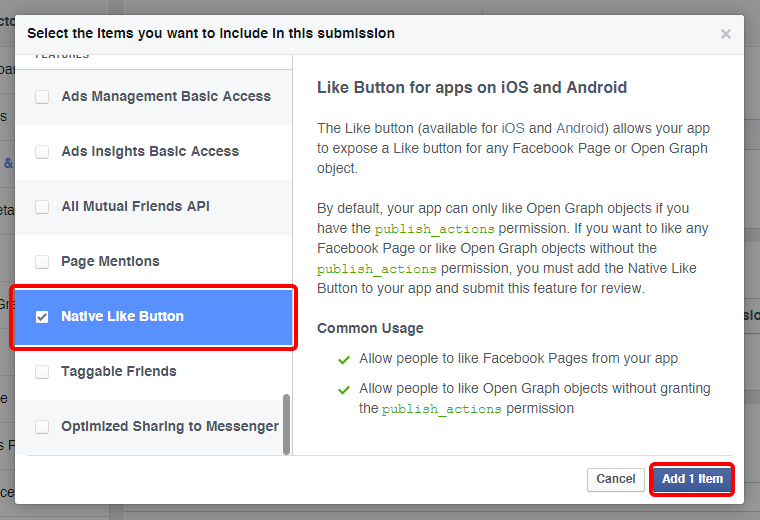Select Ads Management Basic Access label

pos(166,97)
